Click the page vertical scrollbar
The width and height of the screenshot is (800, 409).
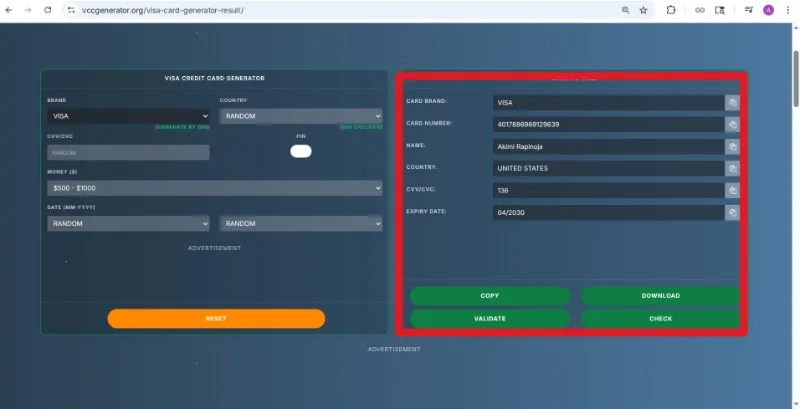pyautogui.click(x=795, y=79)
